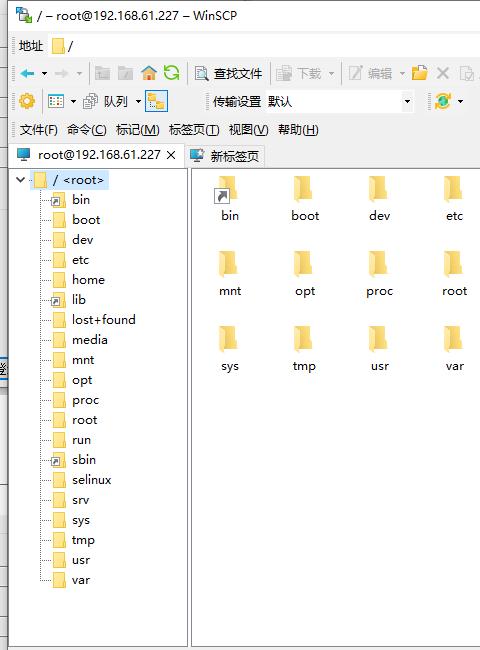Click the address path field
Image resolution: width=480 pixels, height=650 pixels.
265,46
